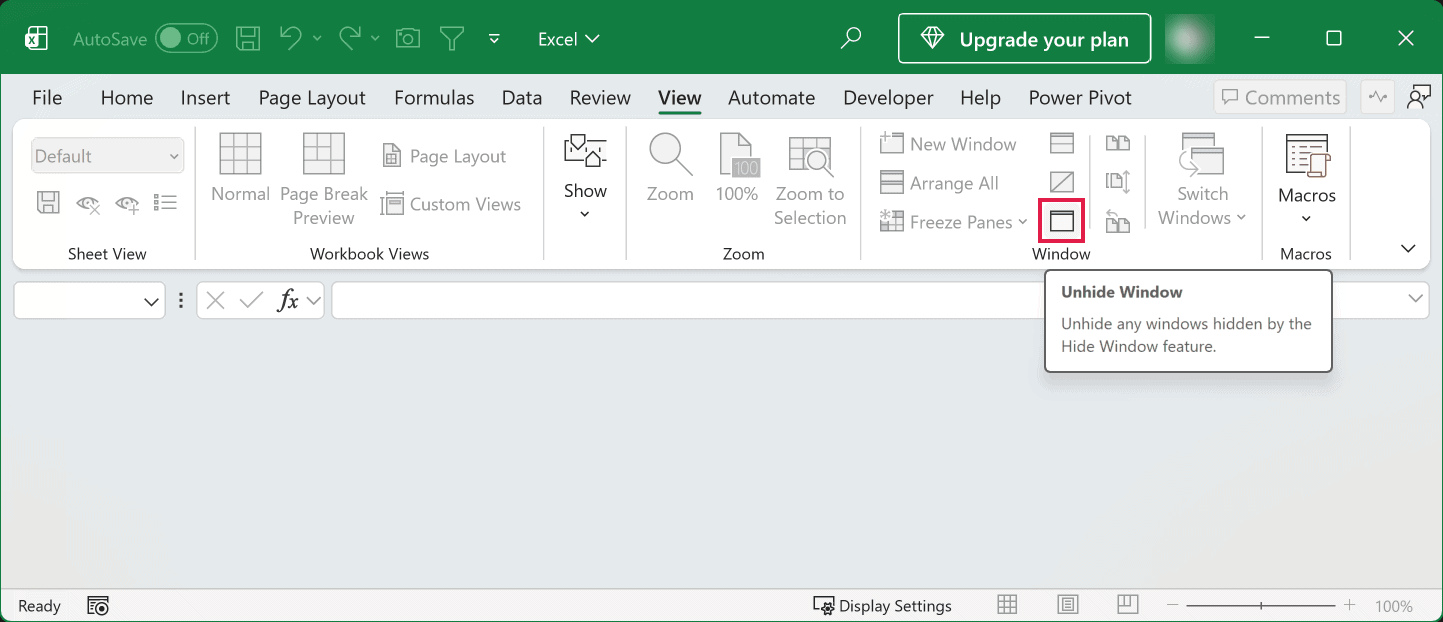Switch to the Page Layout tab
The width and height of the screenshot is (1443, 622).
pos(312,97)
